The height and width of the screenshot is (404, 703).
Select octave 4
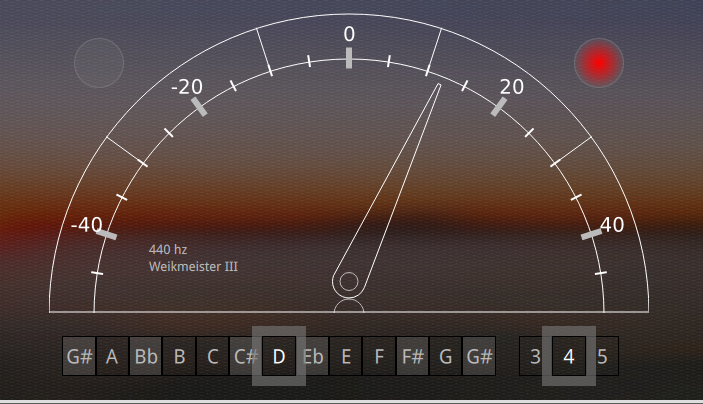568,356
